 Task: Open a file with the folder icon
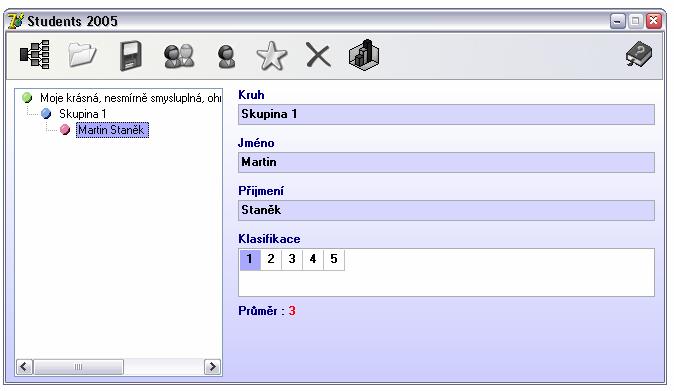[x=82, y=55]
